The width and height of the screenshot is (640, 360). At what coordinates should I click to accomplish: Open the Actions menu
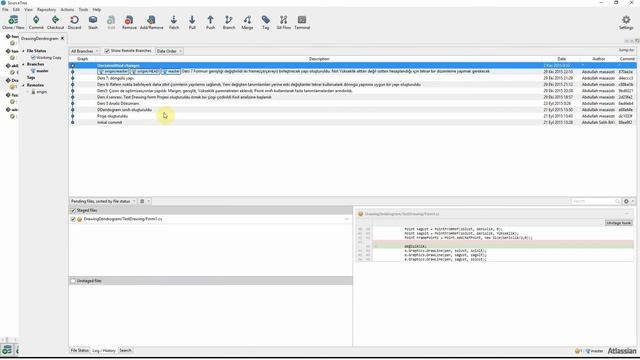tap(67, 9)
